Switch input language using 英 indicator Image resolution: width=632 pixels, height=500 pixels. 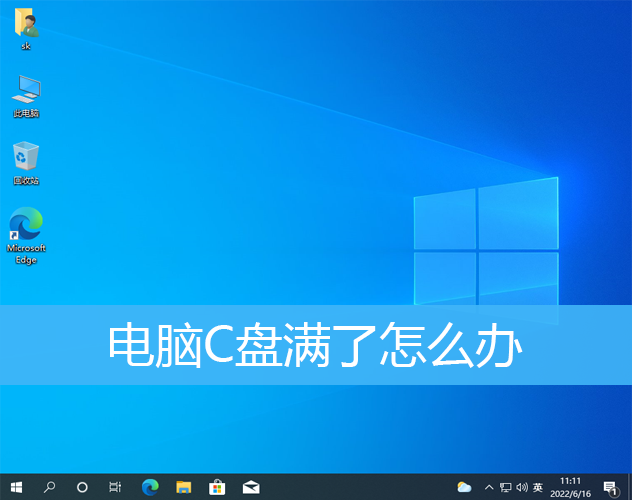tap(538, 487)
